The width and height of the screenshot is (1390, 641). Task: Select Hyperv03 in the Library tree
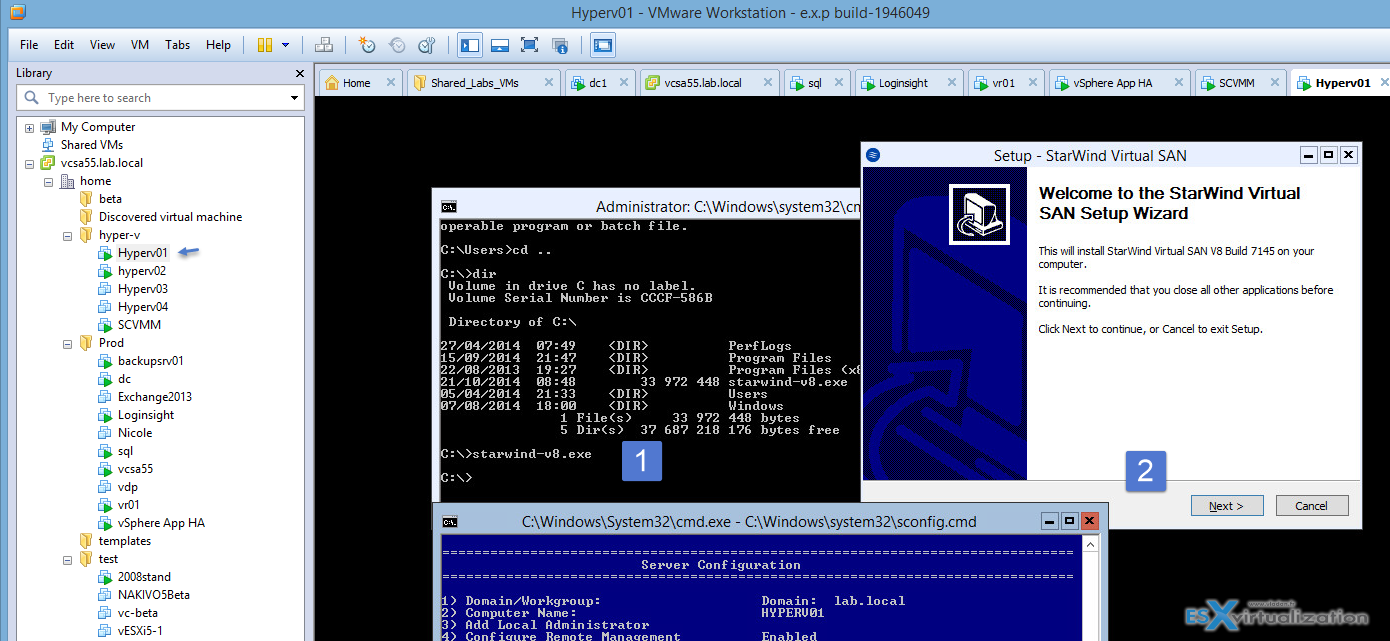[x=142, y=289]
